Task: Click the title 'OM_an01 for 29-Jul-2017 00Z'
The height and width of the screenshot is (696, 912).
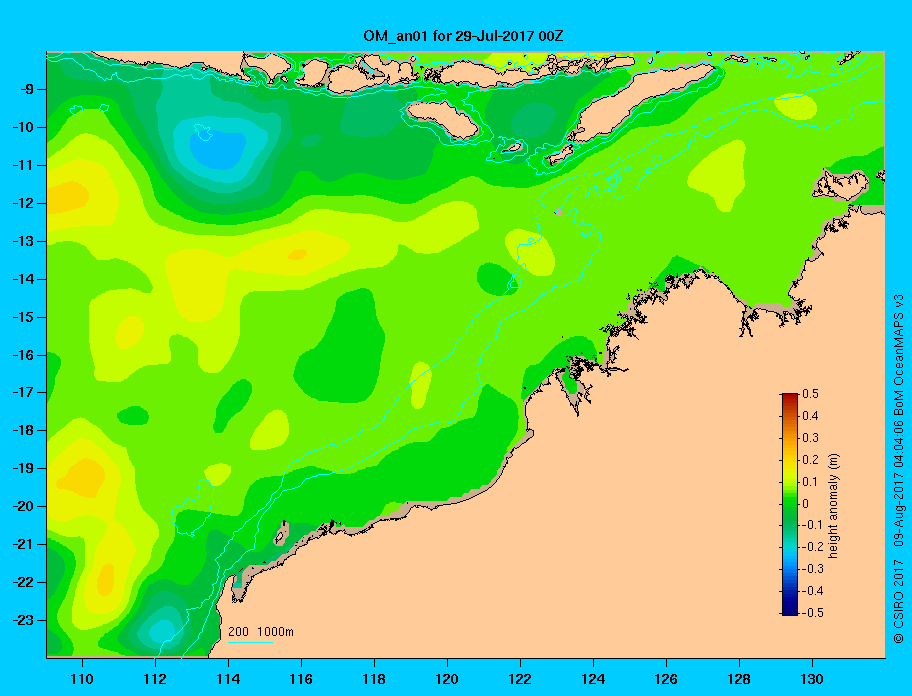Action: pos(463,36)
